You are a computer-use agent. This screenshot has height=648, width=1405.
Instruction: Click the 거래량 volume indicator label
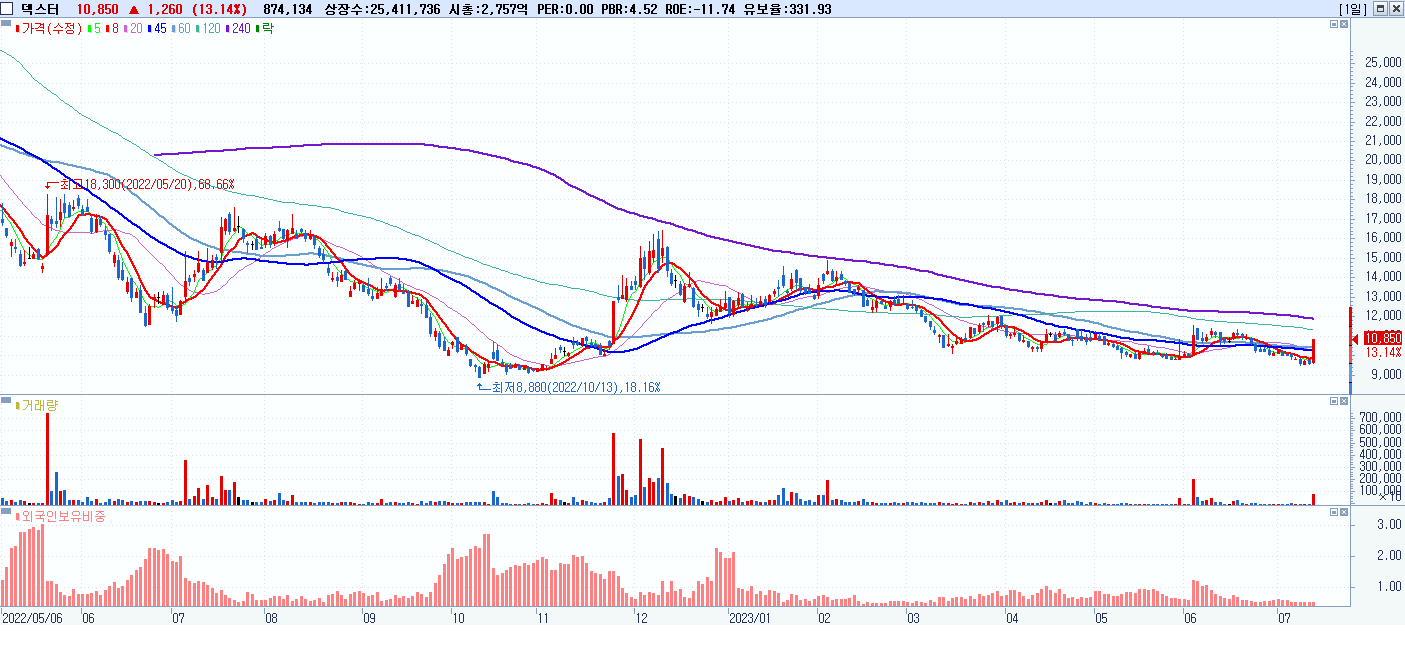point(38,405)
